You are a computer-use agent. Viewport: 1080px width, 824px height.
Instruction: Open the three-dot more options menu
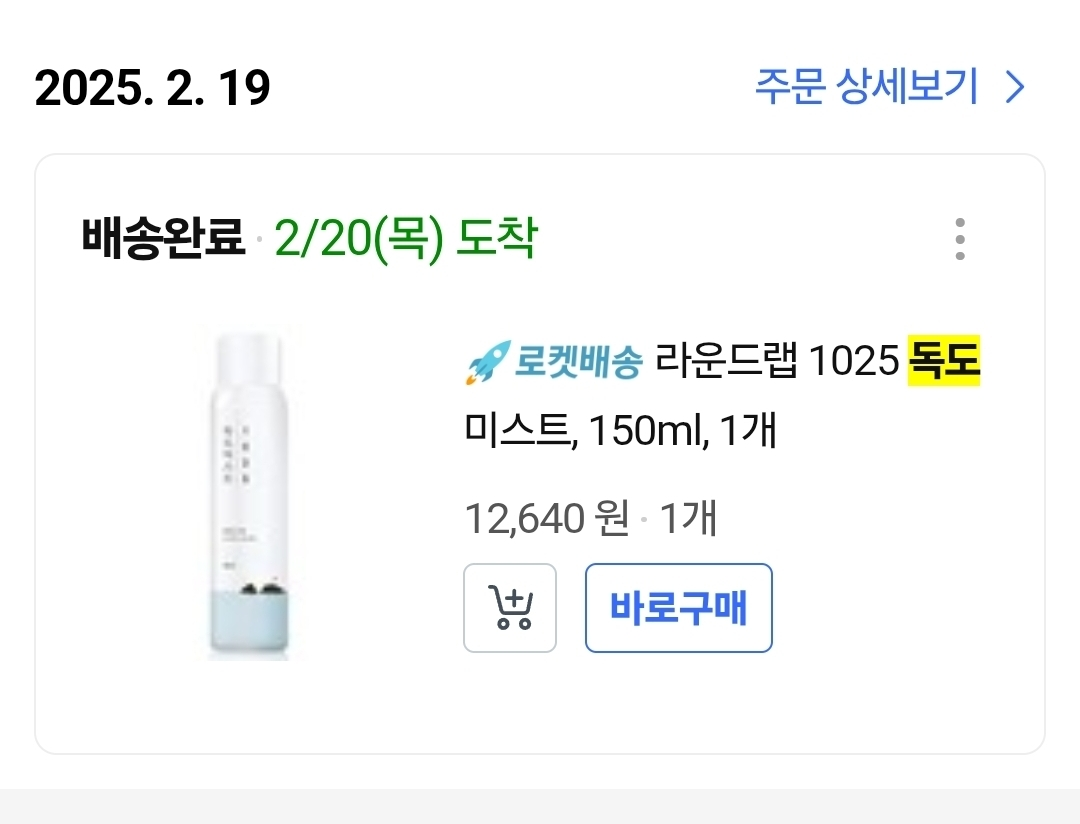tap(959, 239)
